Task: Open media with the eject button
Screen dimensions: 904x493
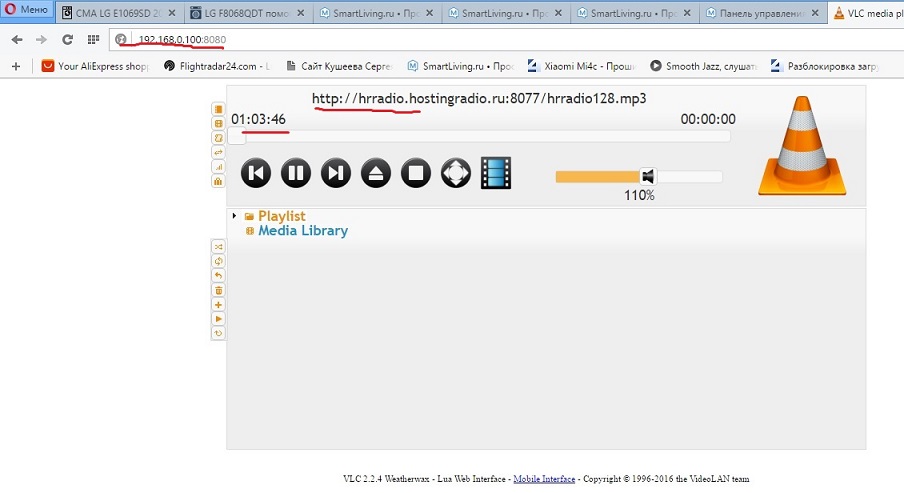Action: tap(376, 173)
